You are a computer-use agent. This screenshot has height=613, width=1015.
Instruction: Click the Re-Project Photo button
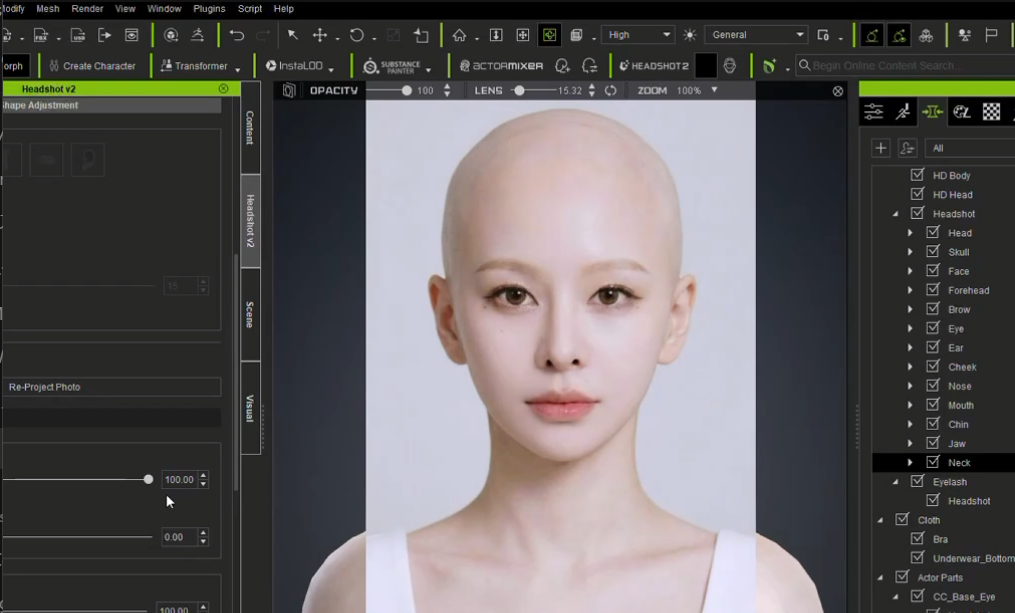(111, 387)
